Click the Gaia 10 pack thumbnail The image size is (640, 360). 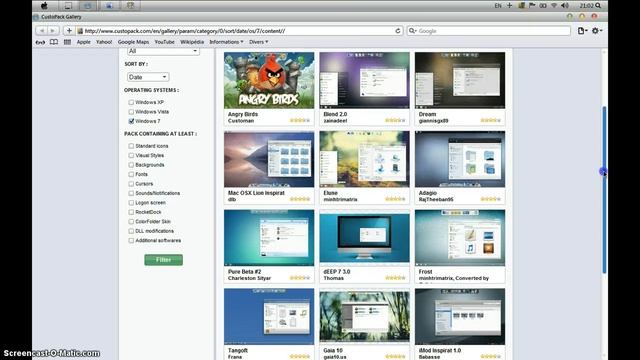coord(364,317)
